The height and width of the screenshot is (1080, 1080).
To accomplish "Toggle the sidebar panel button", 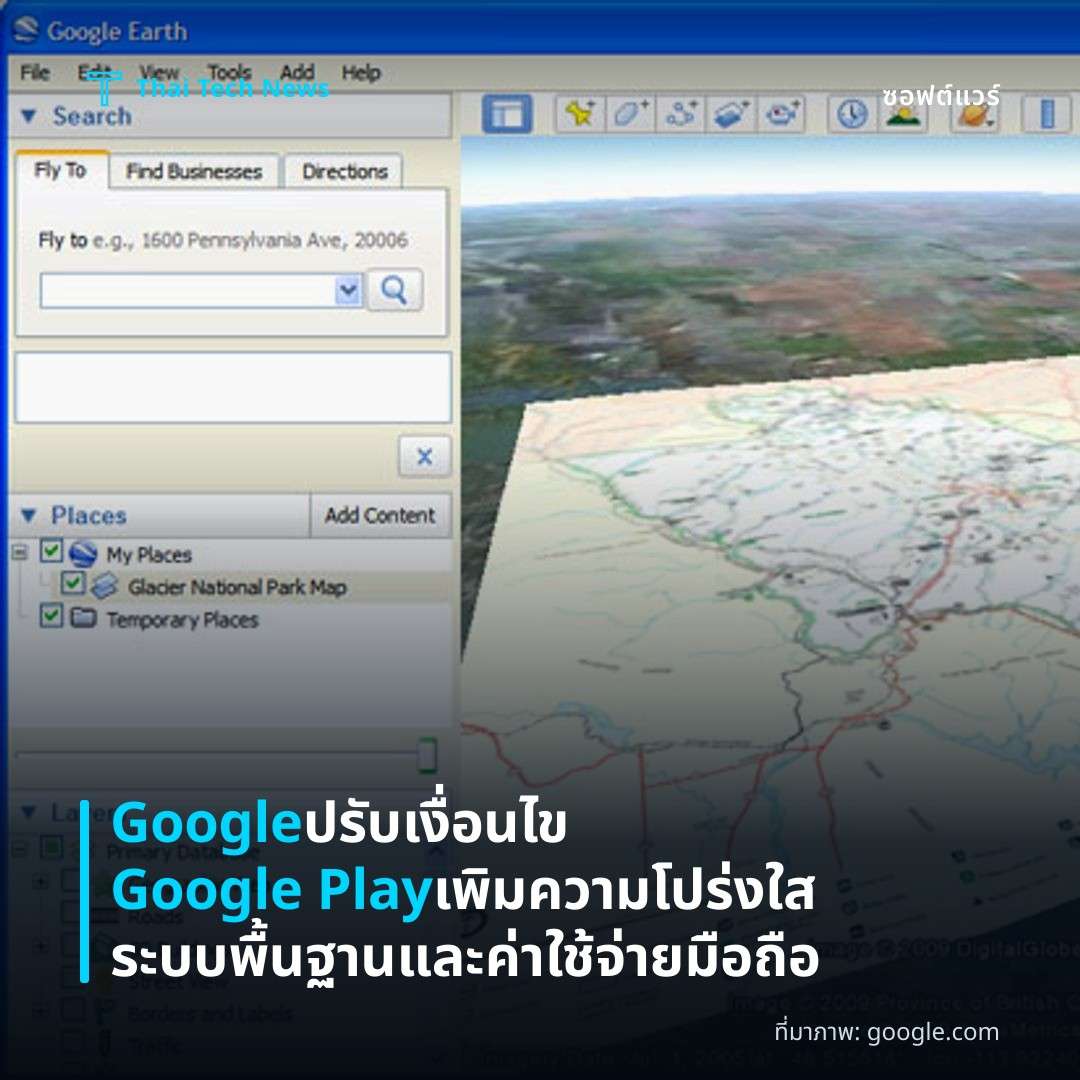I will pos(507,114).
